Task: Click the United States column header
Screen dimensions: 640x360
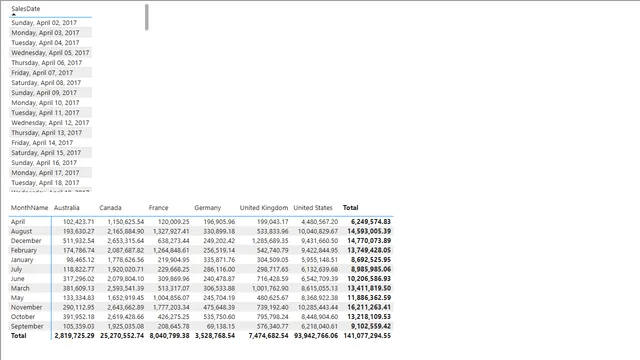Action: tap(313, 208)
